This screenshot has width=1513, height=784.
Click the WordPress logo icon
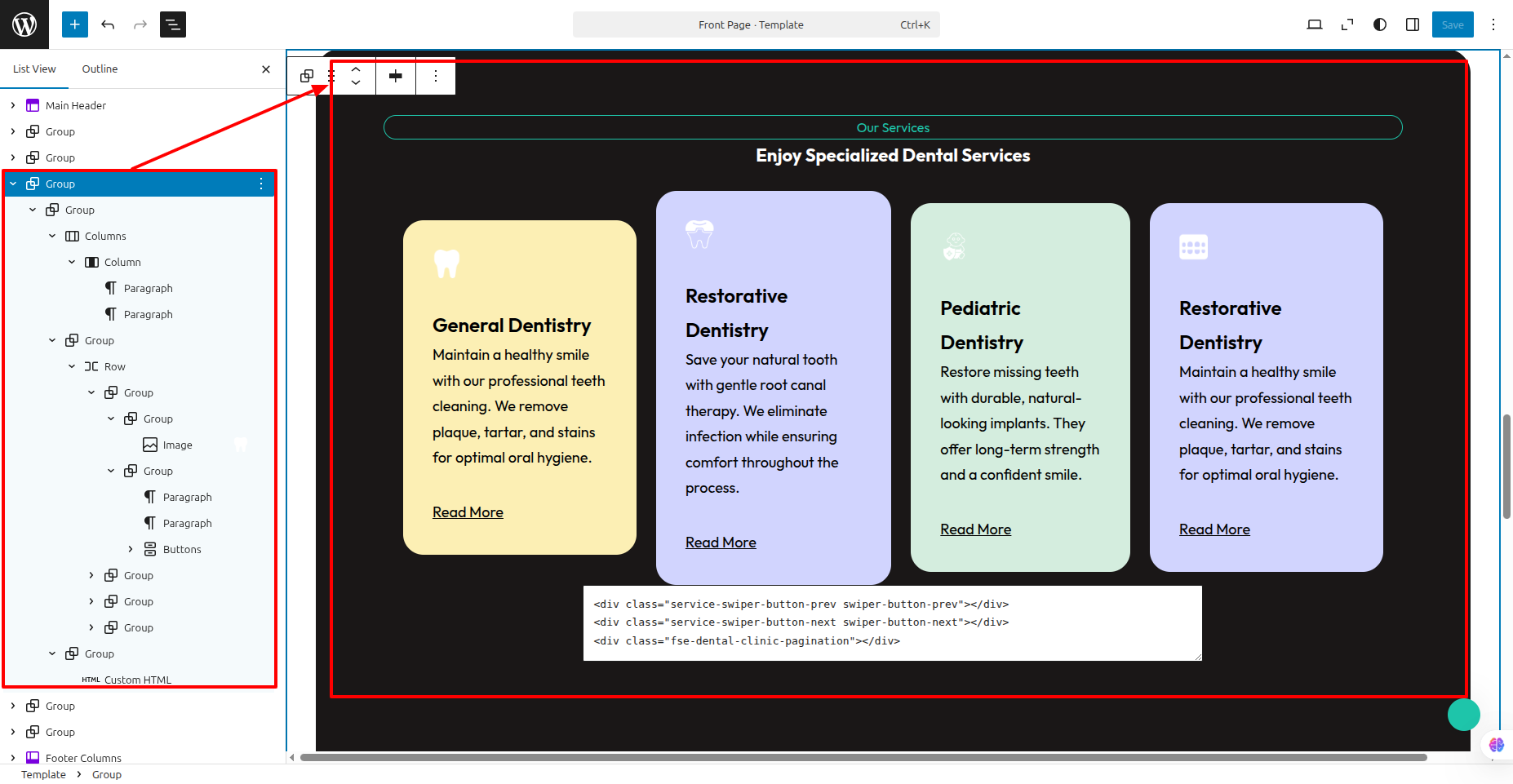pos(24,24)
